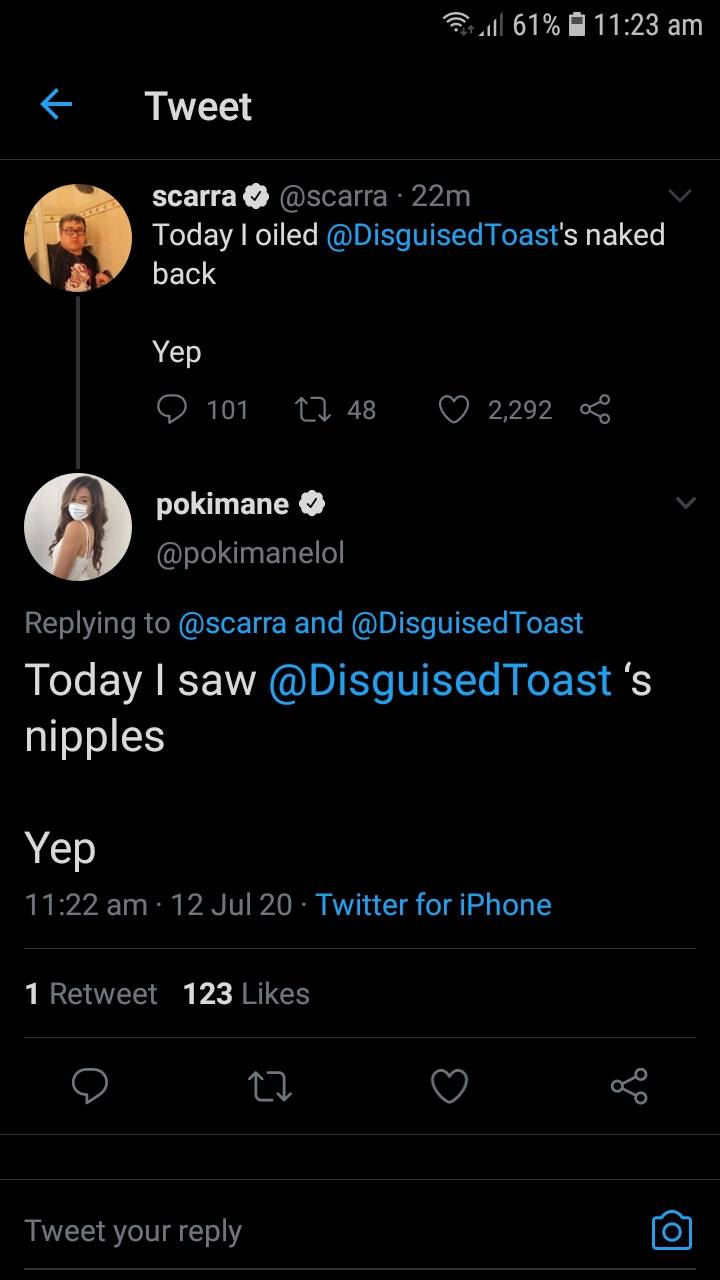The height and width of the screenshot is (1280, 720).
Task: Open camera to attach reply photo
Action: coord(671,1230)
